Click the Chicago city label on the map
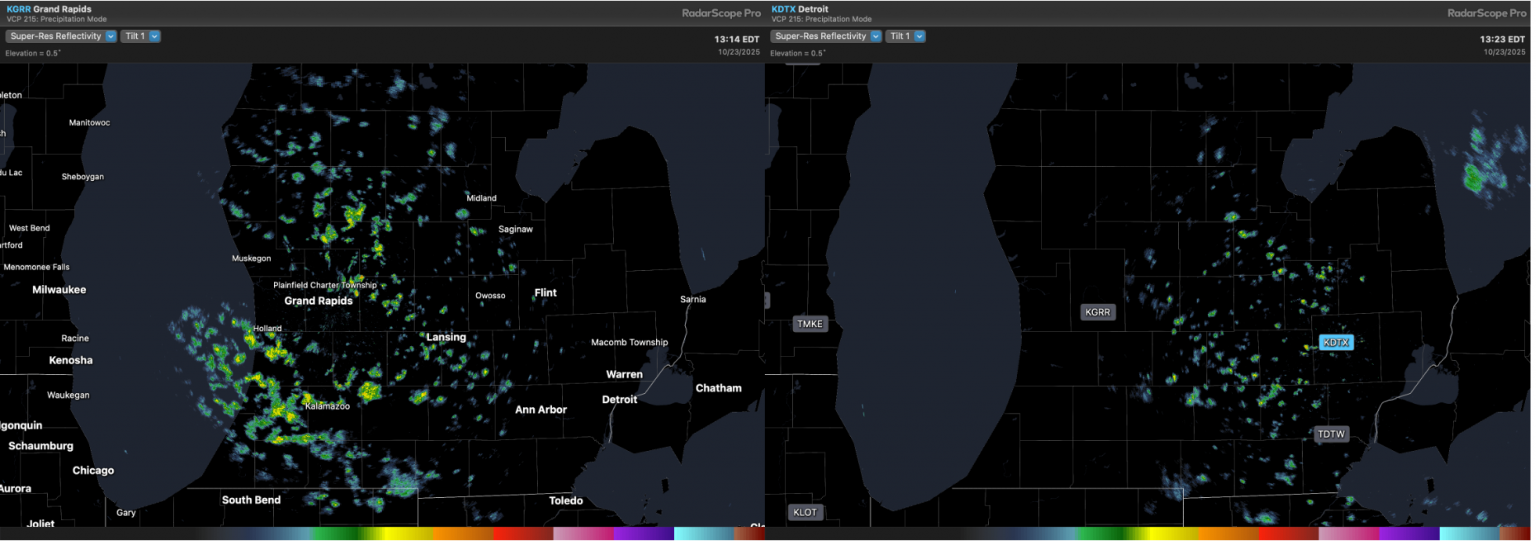The image size is (1536, 541). click(93, 470)
